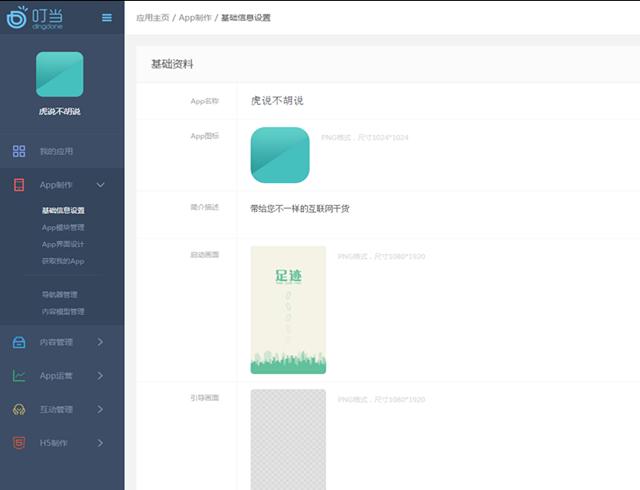
Task: Click the red H5制作 HTML5 icon
Action: click(x=19, y=443)
